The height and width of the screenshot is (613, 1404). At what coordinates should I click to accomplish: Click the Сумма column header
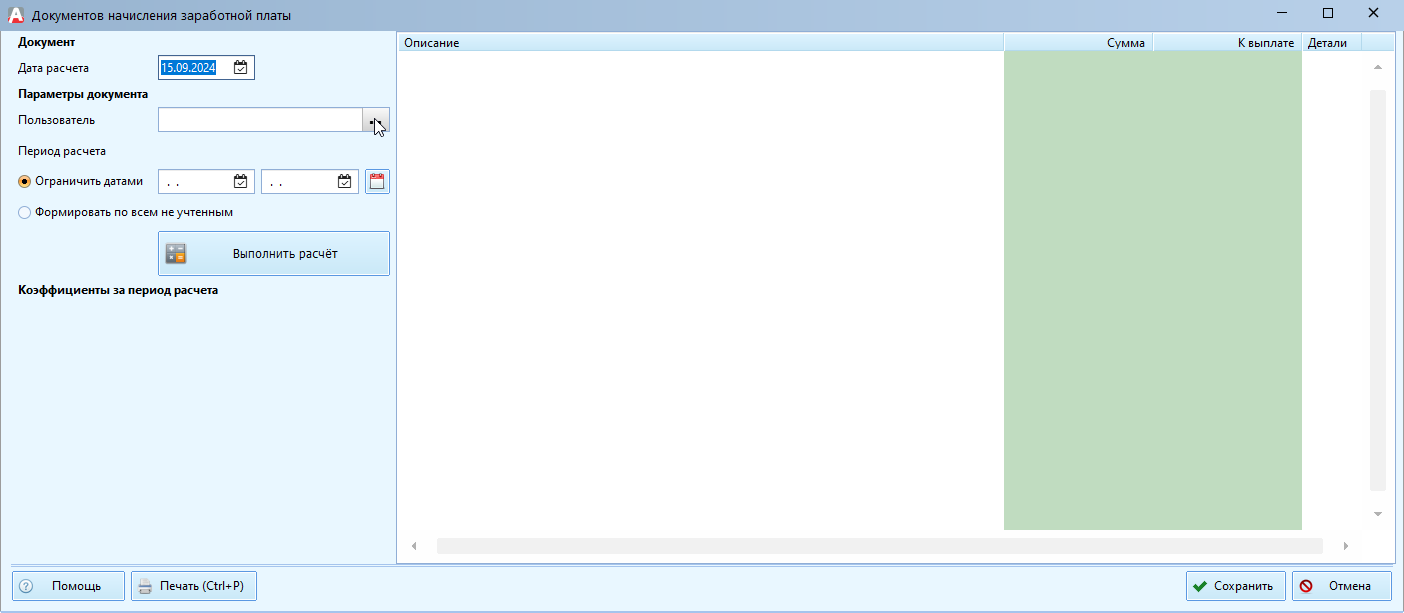point(1078,43)
